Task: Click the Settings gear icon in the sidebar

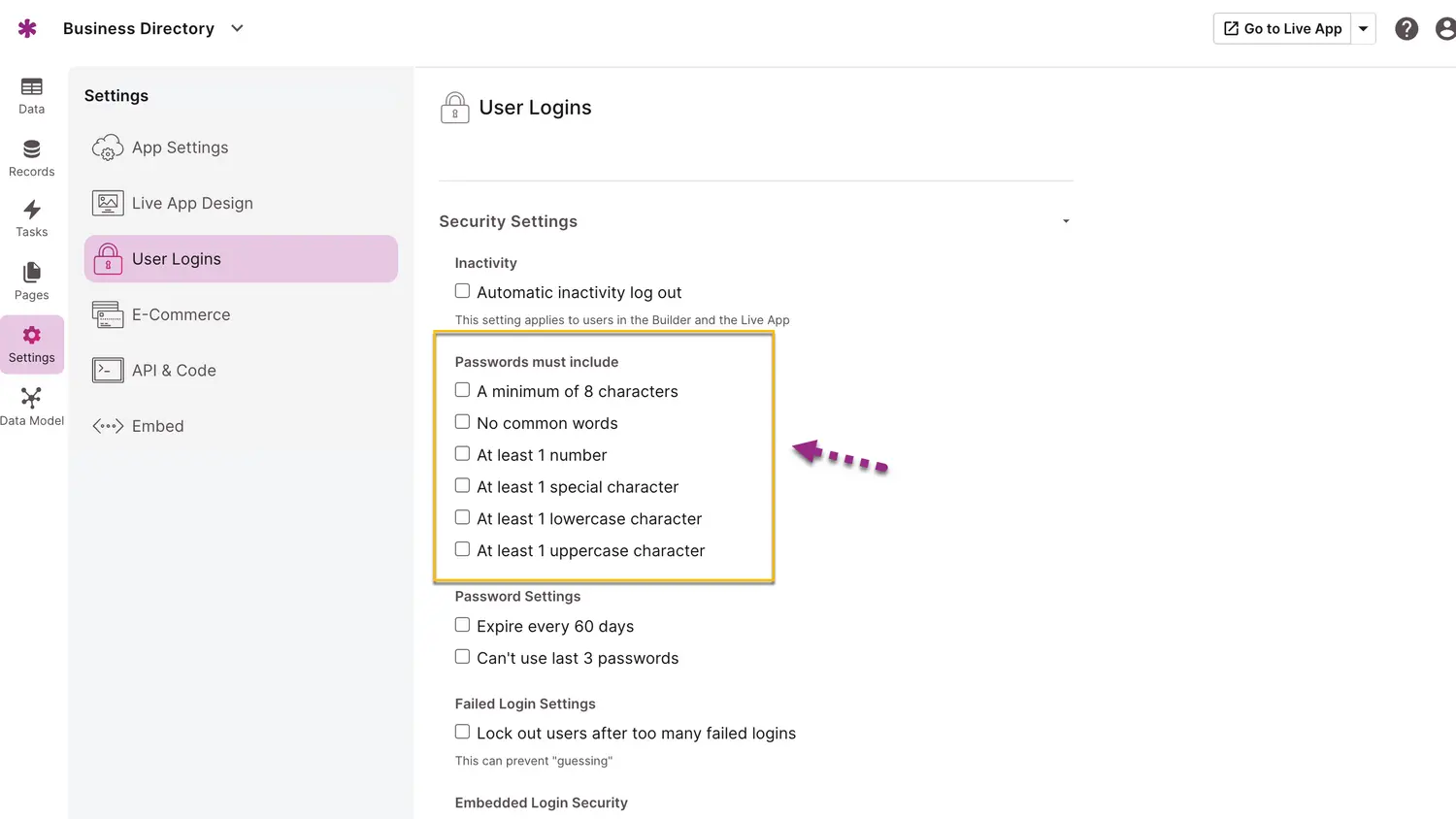Action: click(x=31, y=342)
